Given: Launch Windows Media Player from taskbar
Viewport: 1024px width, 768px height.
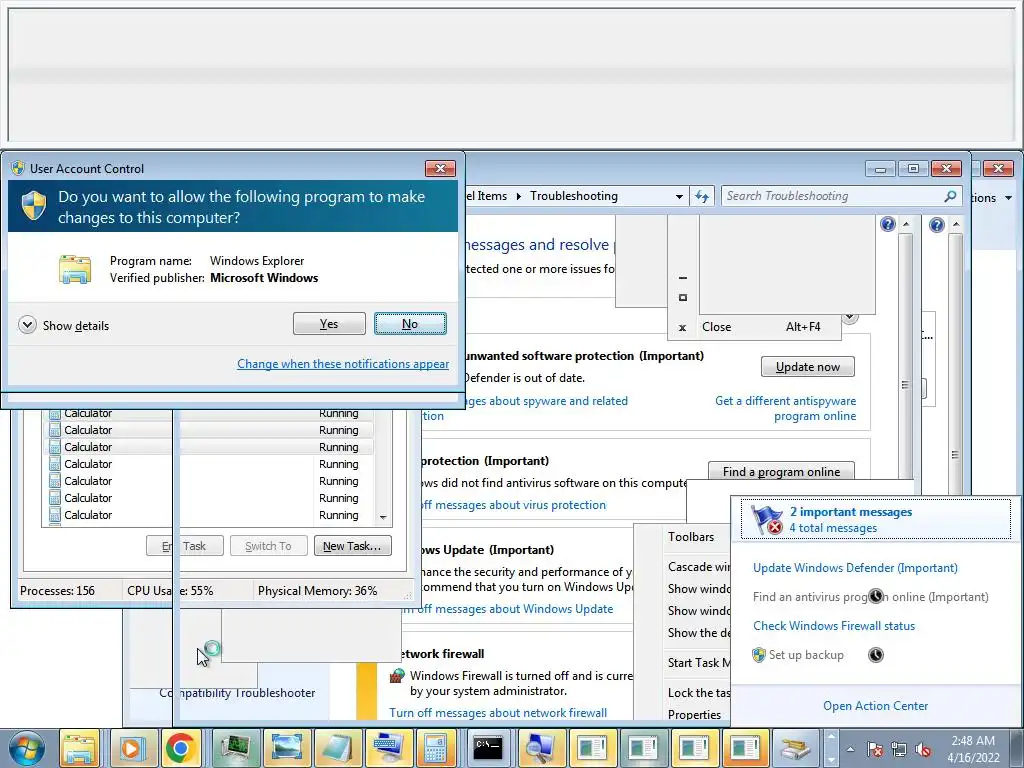Looking at the screenshot, I should click(131, 748).
